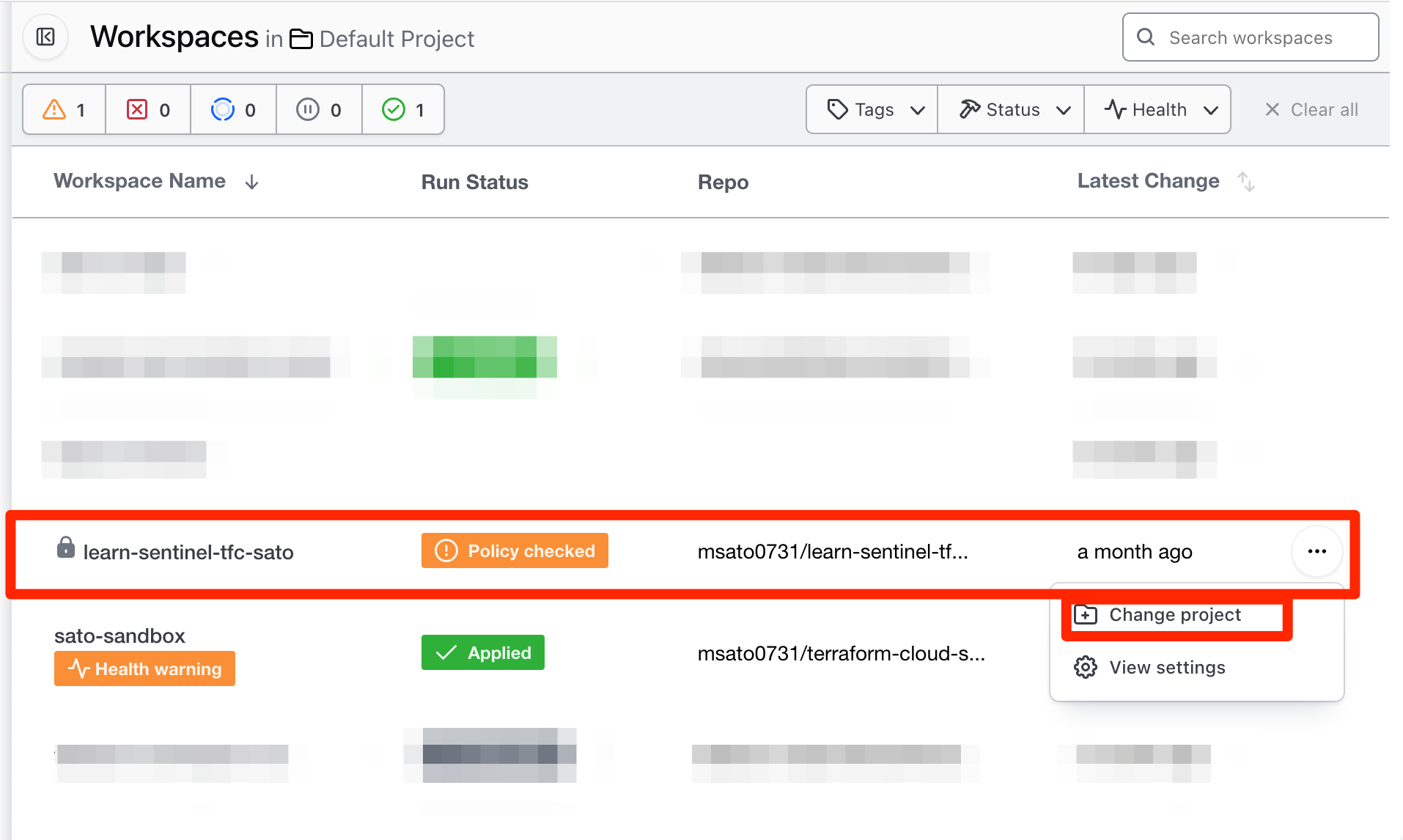
Task: Select Change project from the menu
Action: point(1174,615)
